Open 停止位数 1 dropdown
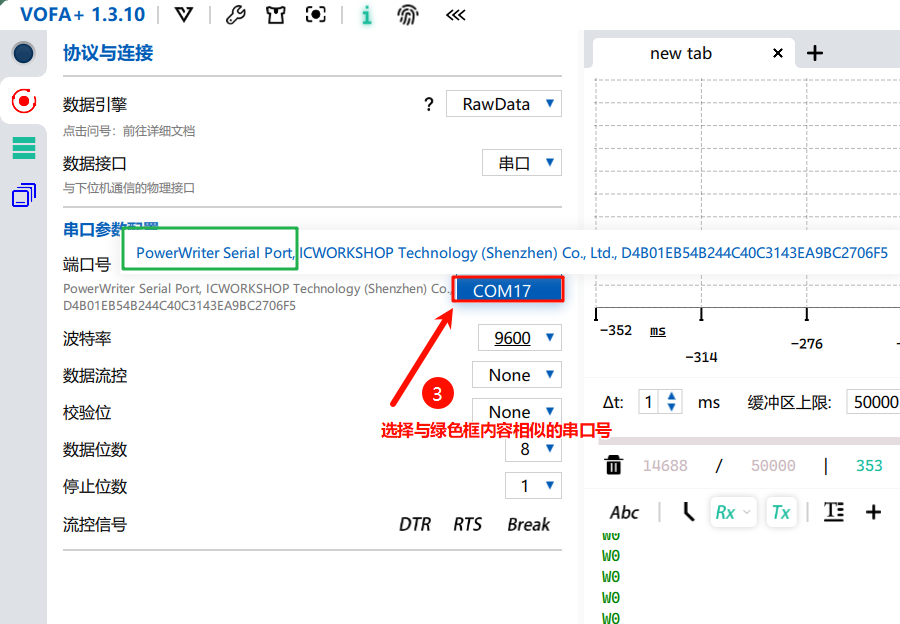Viewport: 900px width, 624px height. pos(533,486)
